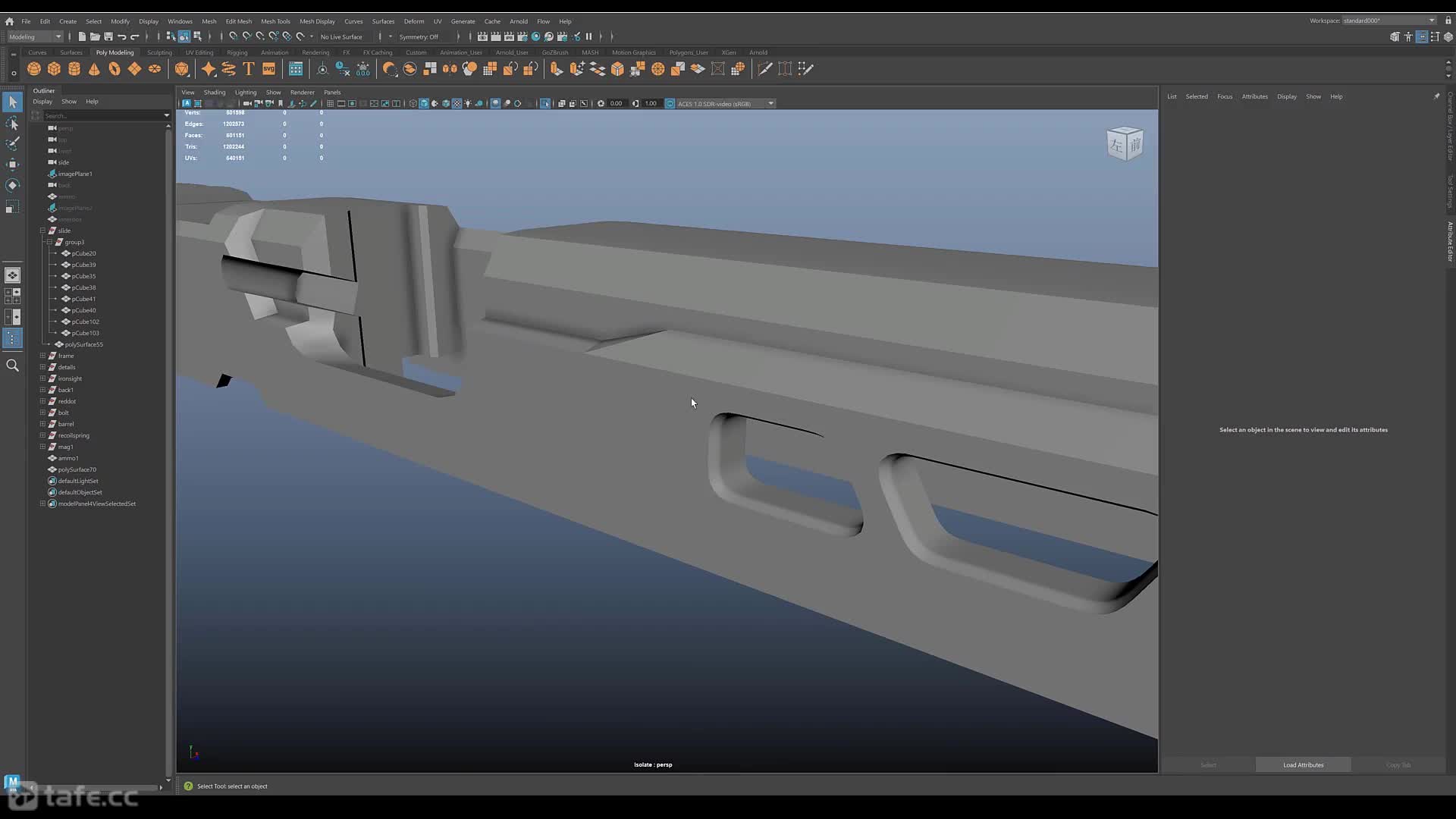
Task: Toggle the film gate viewport button
Action: click(x=341, y=104)
